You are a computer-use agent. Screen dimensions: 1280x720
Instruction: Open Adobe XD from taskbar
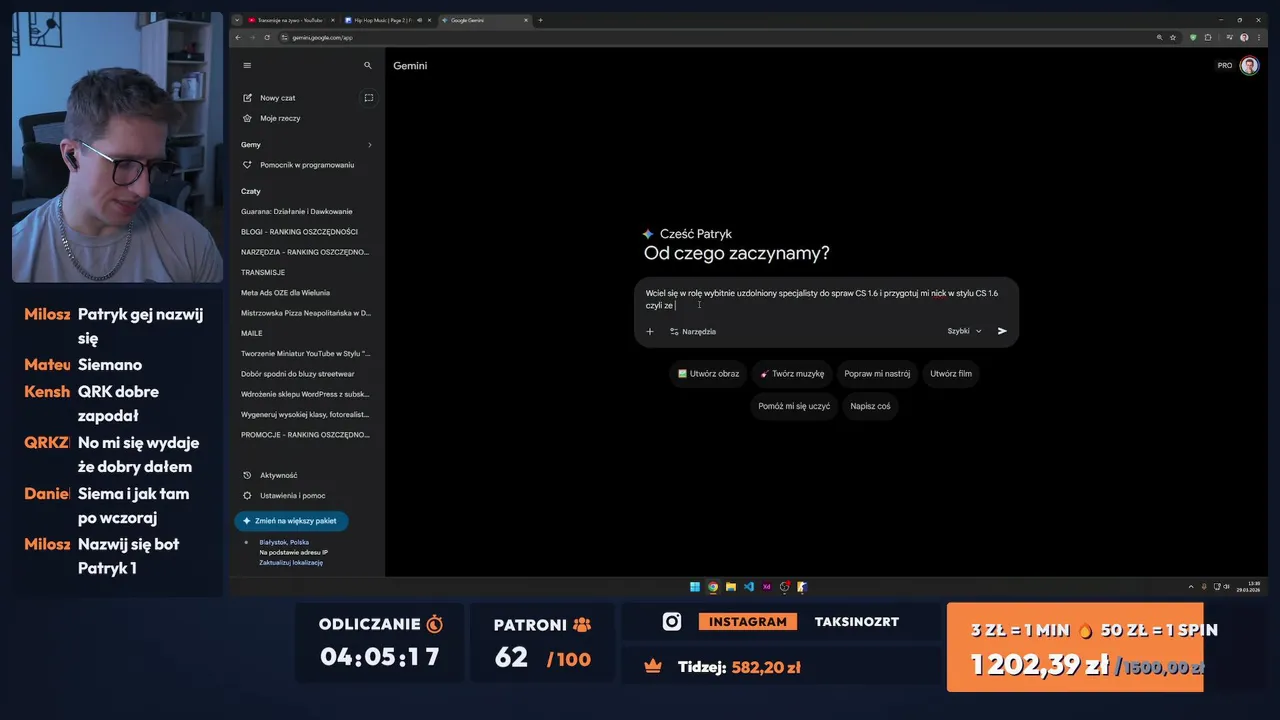coord(767,587)
